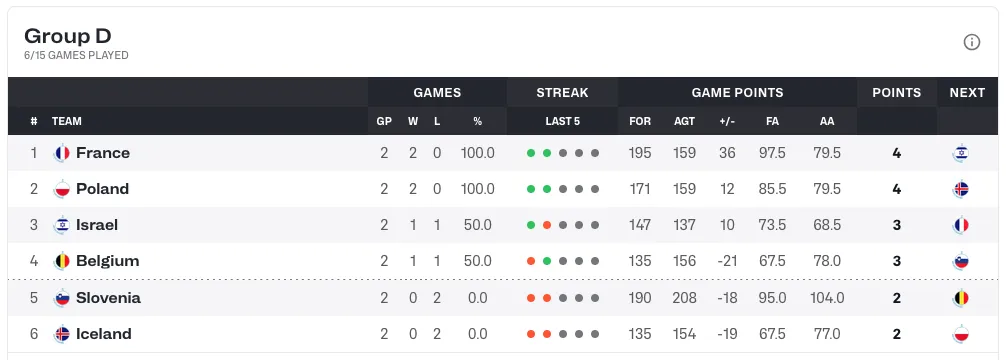Open the France team link

(x=103, y=153)
